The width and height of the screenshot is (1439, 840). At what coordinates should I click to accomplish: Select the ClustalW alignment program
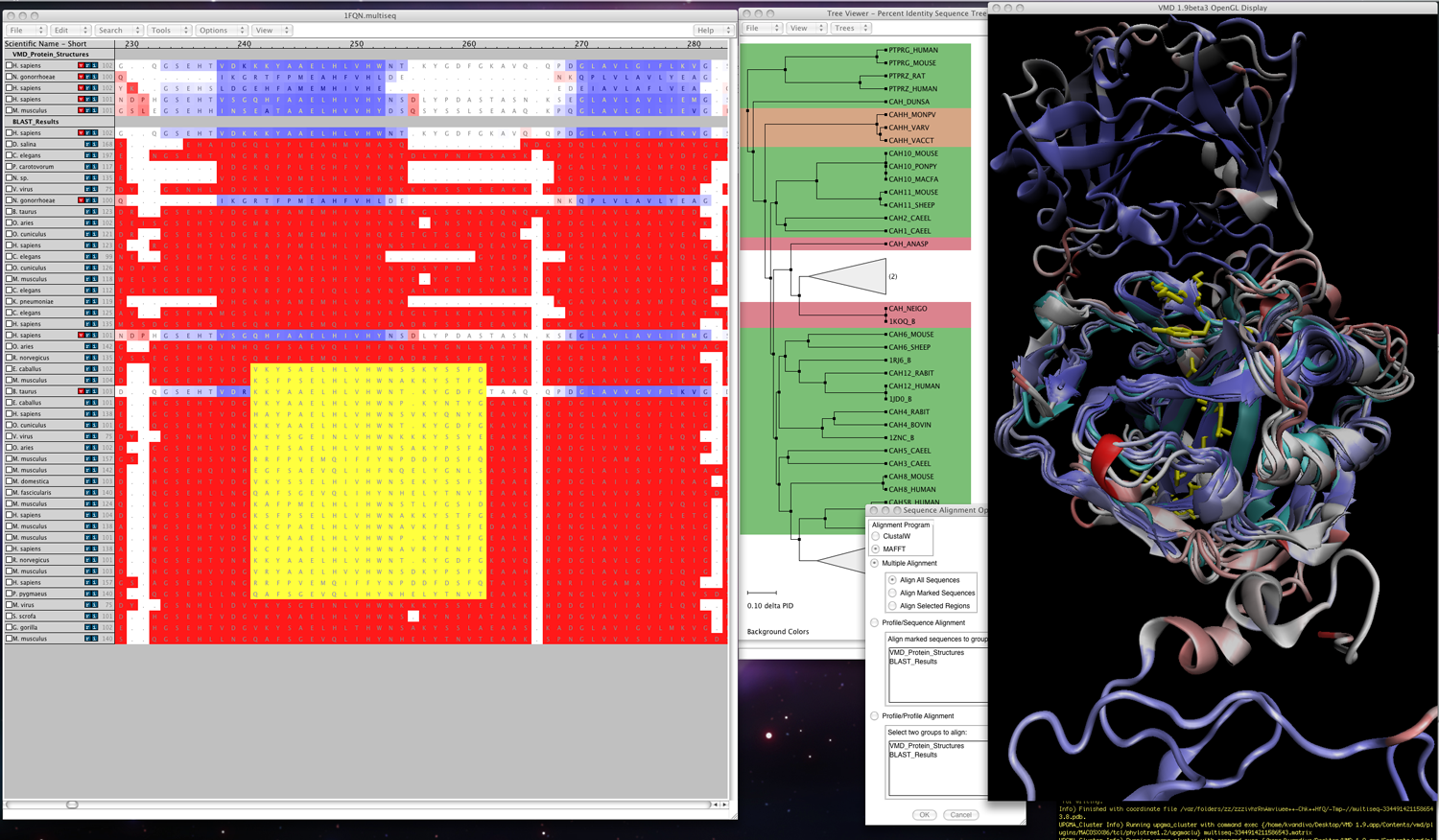click(876, 536)
